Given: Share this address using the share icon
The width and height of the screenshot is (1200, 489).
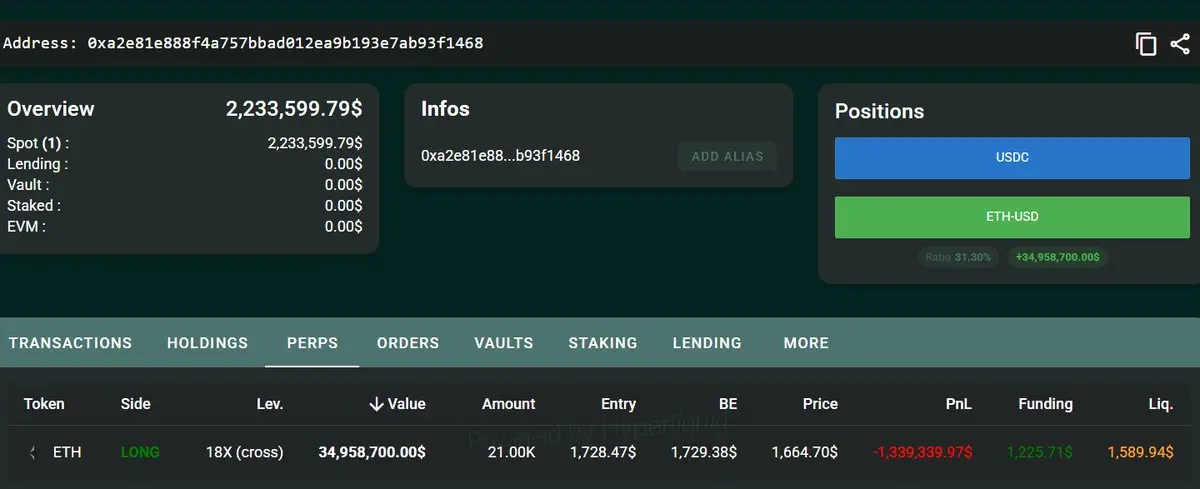Looking at the screenshot, I should pos(1180,44).
